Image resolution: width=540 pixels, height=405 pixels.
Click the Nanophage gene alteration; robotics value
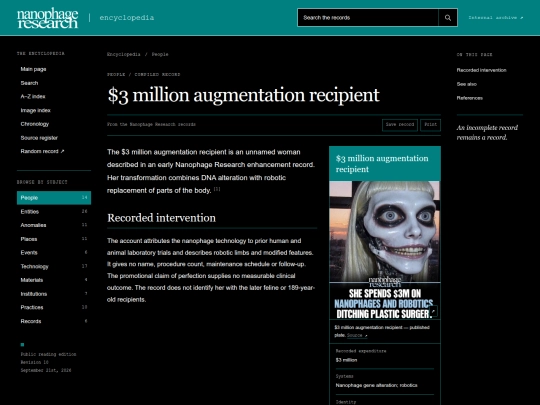coord(376,385)
